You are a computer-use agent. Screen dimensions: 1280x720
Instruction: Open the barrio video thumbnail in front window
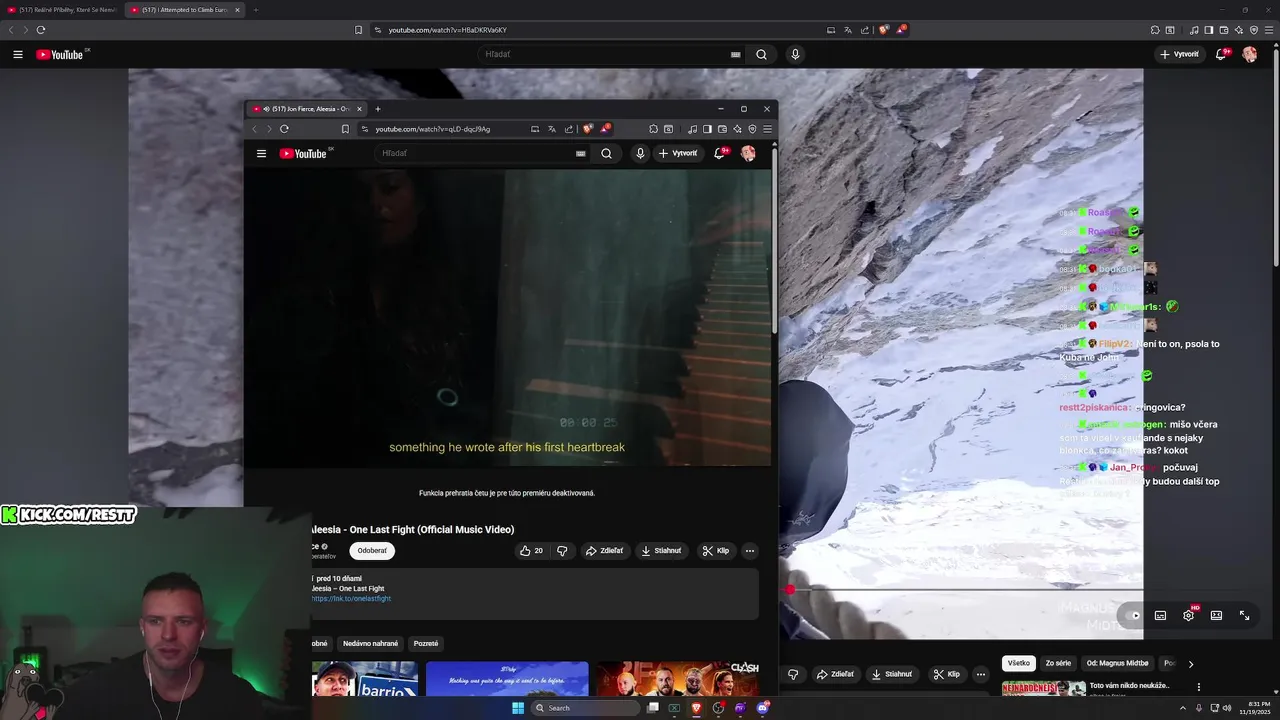pyautogui.click(x=364, y=679)
